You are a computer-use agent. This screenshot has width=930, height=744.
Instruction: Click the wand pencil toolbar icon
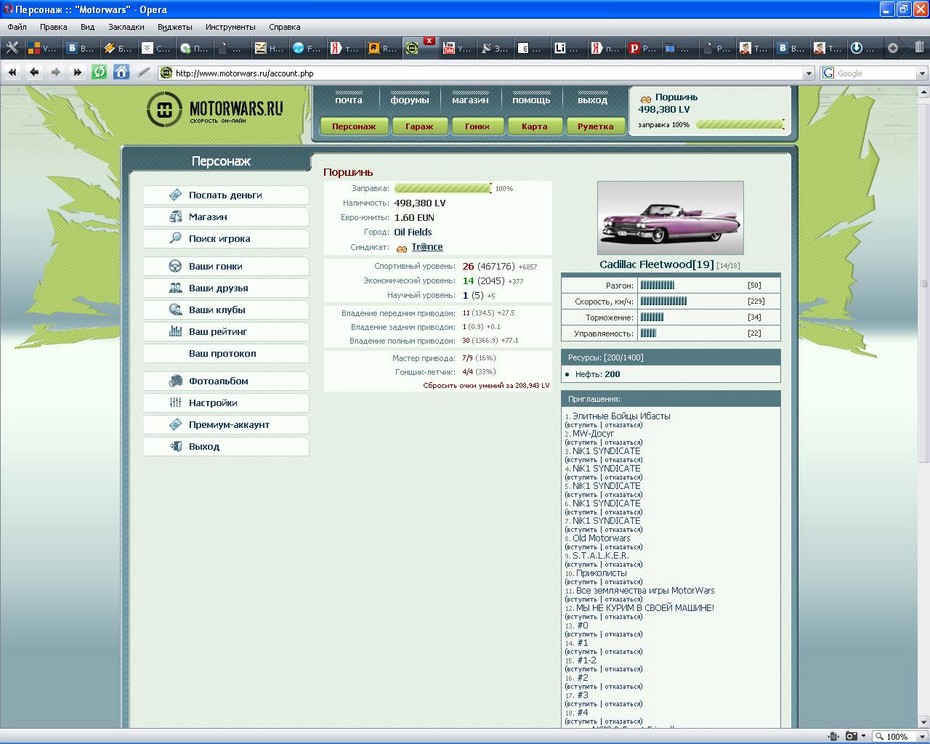coord(143,72)
